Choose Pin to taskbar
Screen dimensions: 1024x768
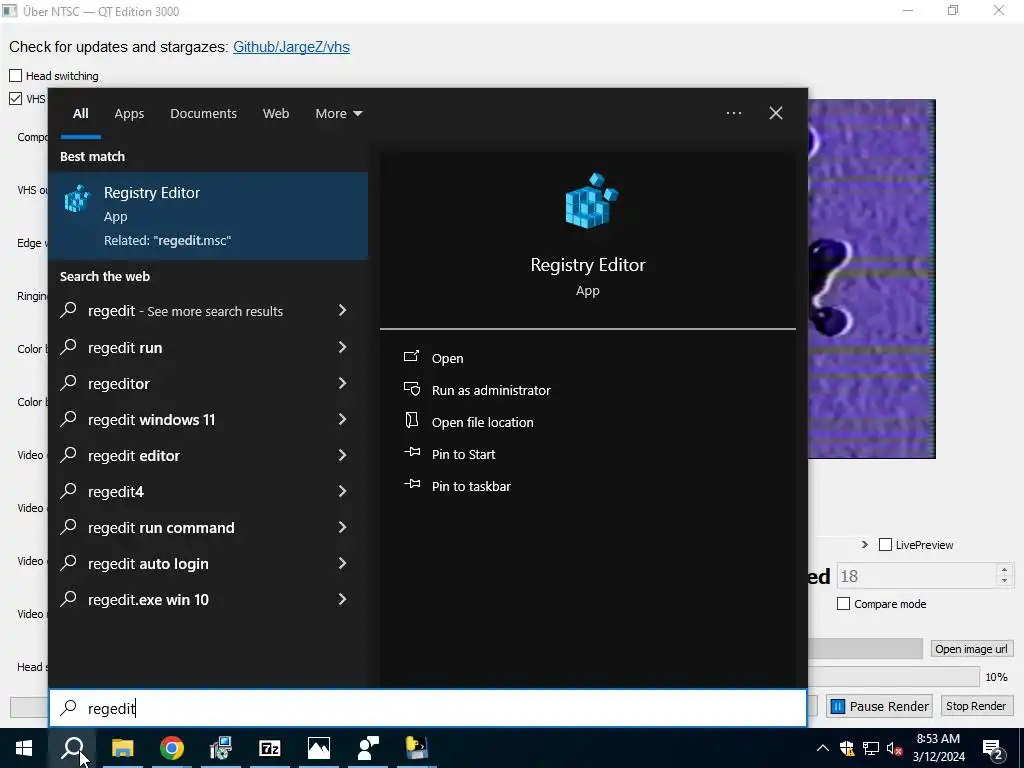tap(471, 486)
